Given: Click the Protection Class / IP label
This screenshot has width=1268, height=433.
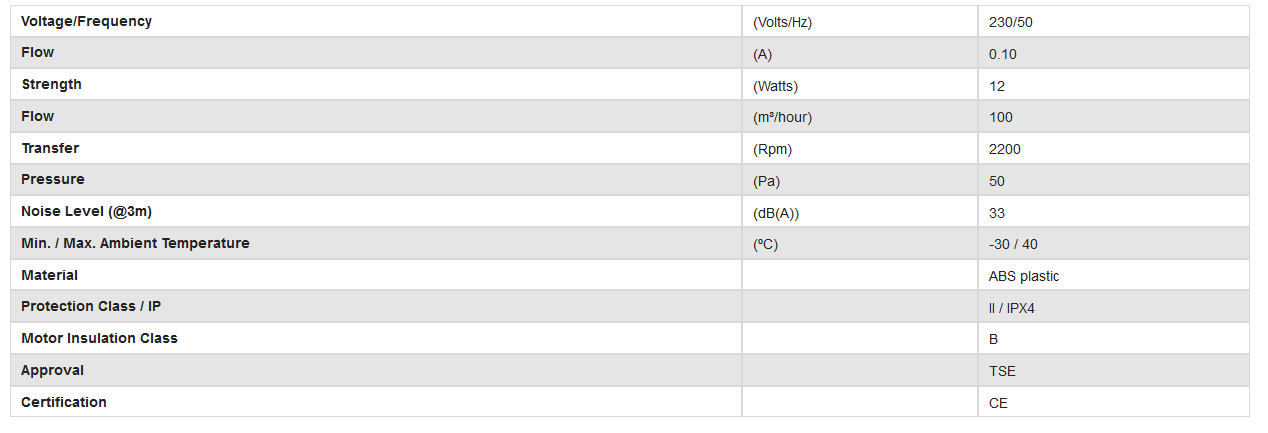Looking at the screenshot, I should pos(91,306).
